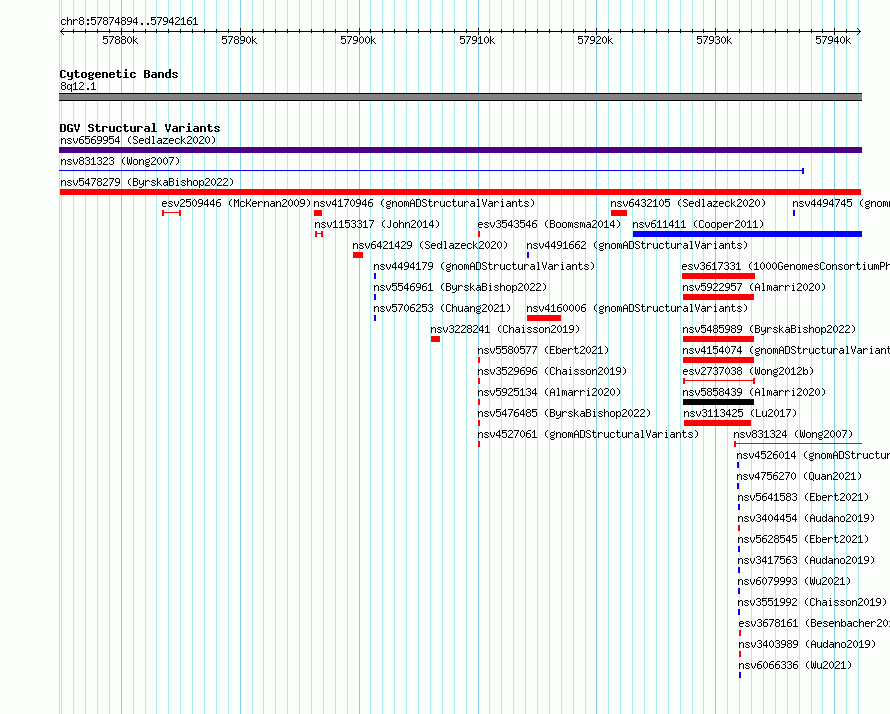This screenshot has height=714, width=890.
Task: Open nsv611411 (Cooper2011) variant label
Action: (698, 224)
